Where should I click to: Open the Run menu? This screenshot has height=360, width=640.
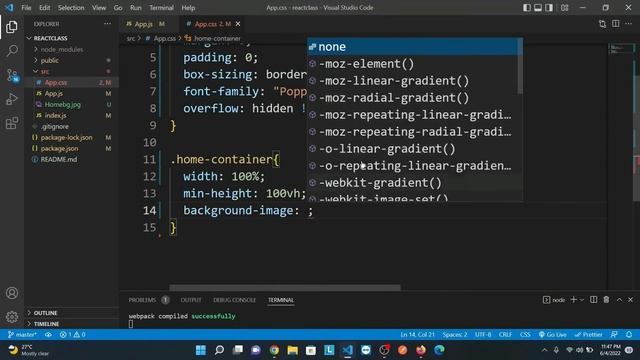136,7
